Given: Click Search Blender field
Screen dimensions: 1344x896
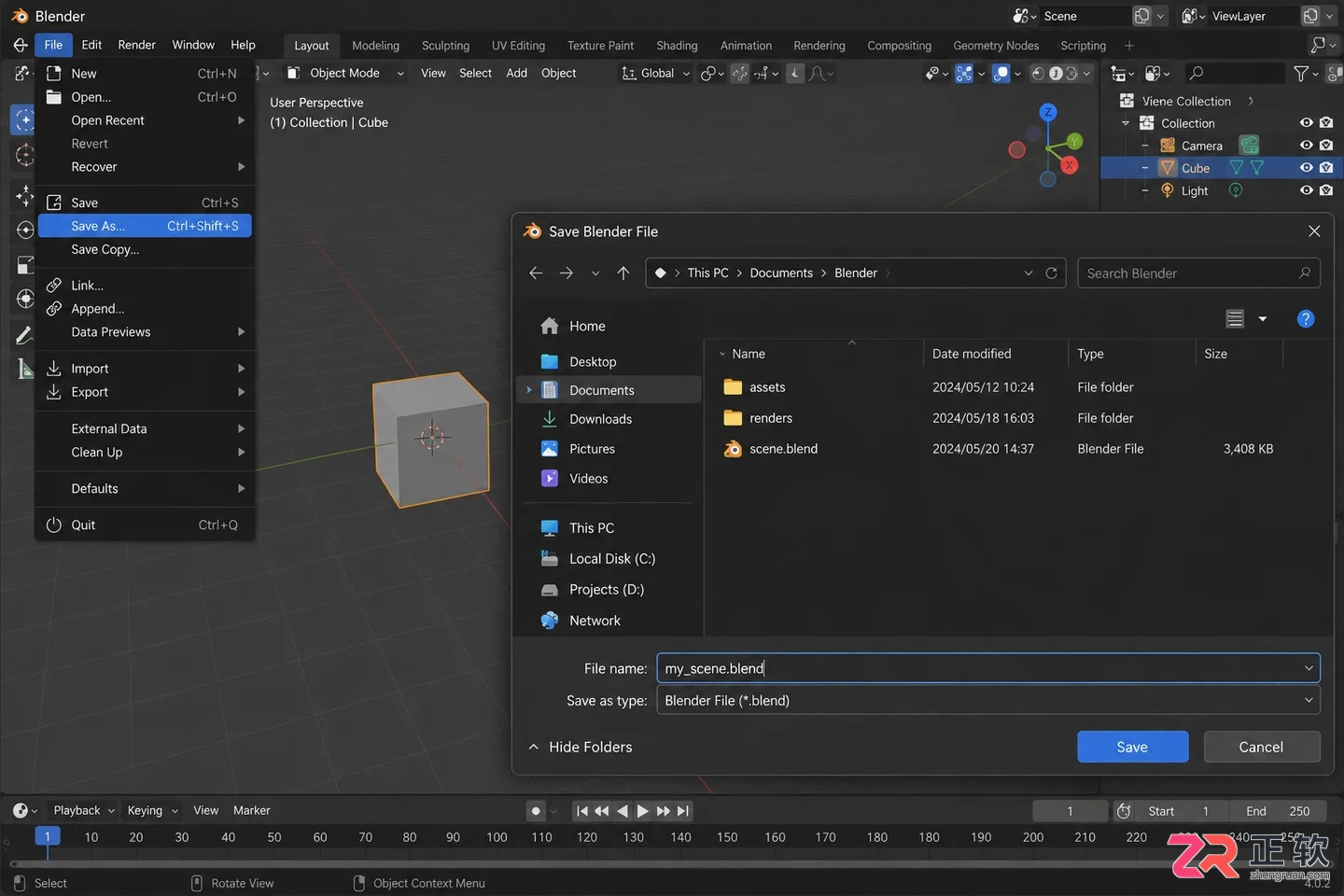Looking at the screenshot, I should [x=1198, y=273].
